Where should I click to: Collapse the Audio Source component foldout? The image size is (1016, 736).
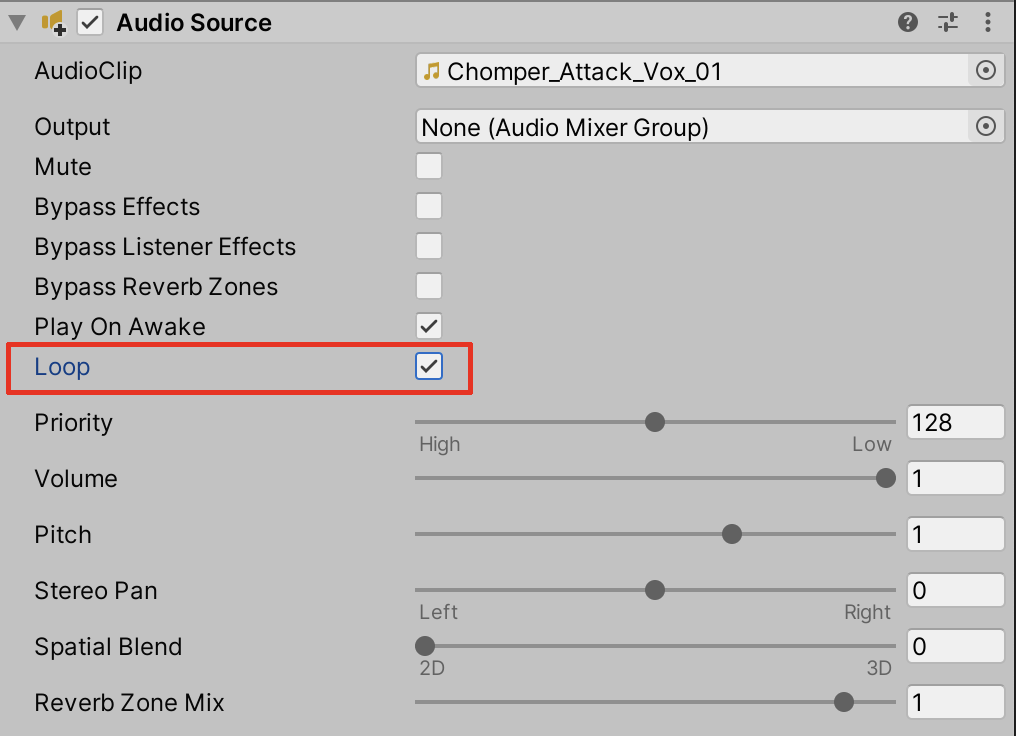coord(17,22)
